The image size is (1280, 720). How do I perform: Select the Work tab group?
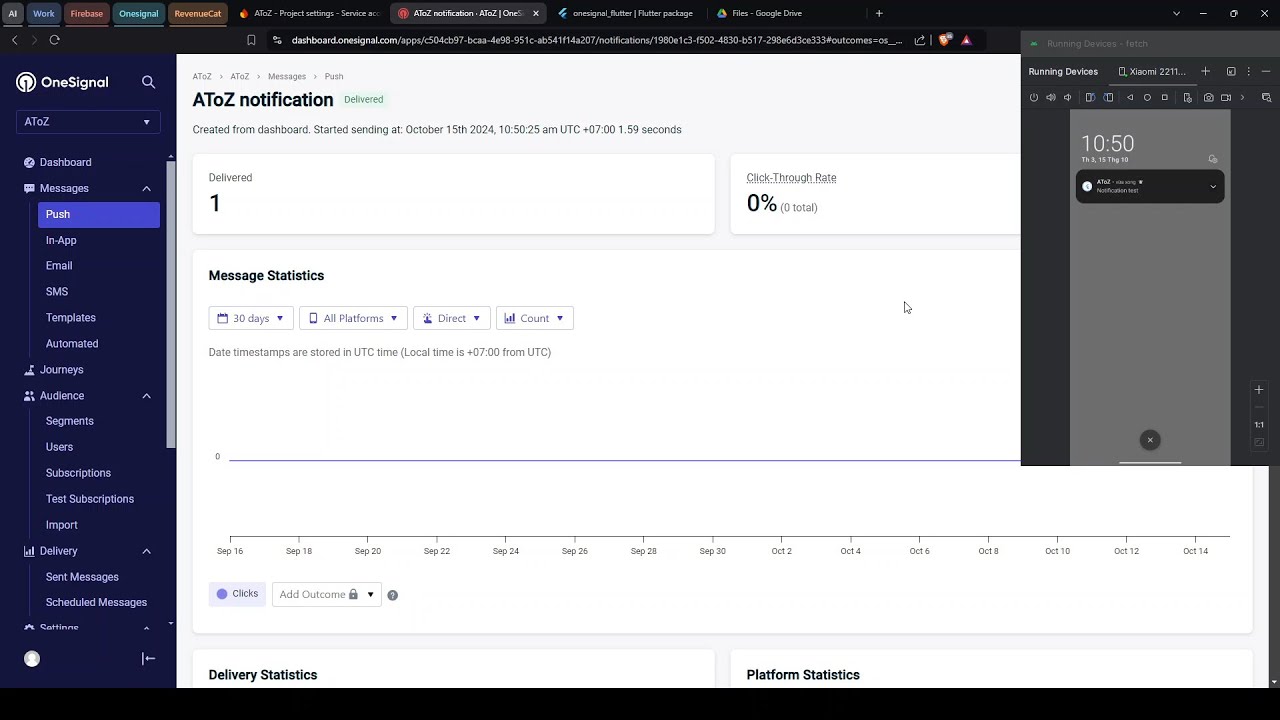[43, 13]
